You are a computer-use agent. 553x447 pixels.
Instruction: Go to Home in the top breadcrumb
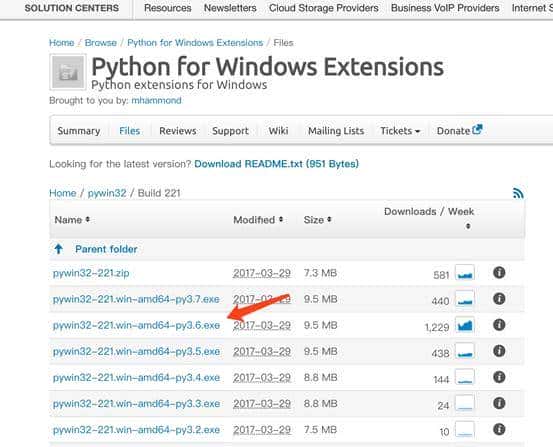61,43
